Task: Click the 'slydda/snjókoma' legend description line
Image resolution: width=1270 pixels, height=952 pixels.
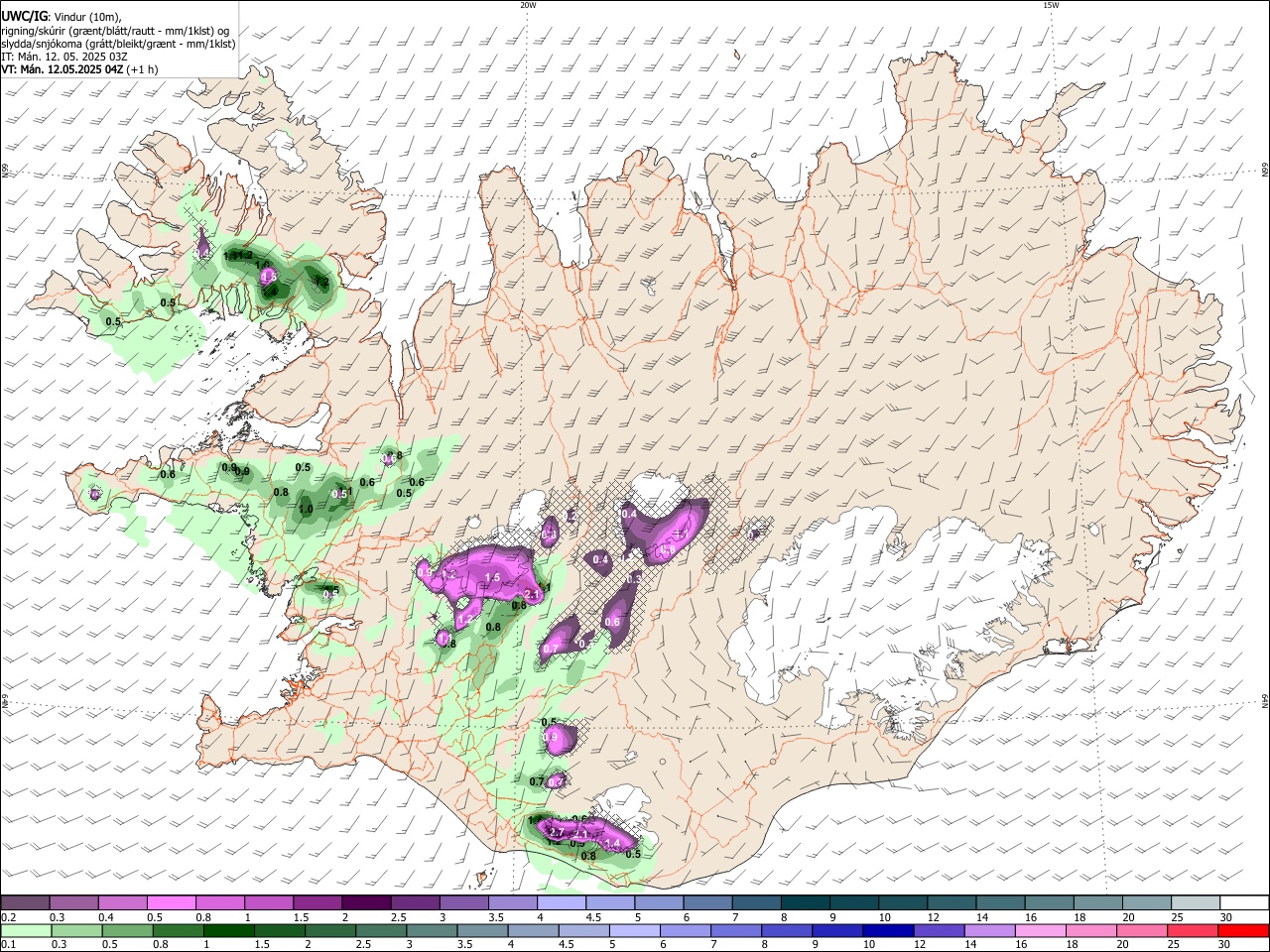Action: [118, 44]
